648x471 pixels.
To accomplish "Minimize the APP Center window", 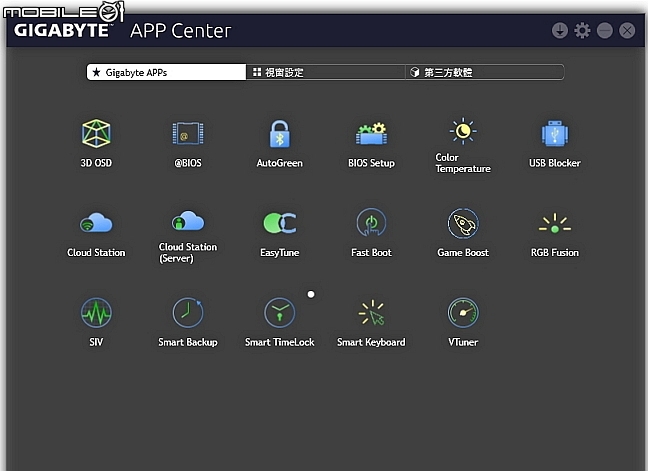I will click(x=605, y=31).
